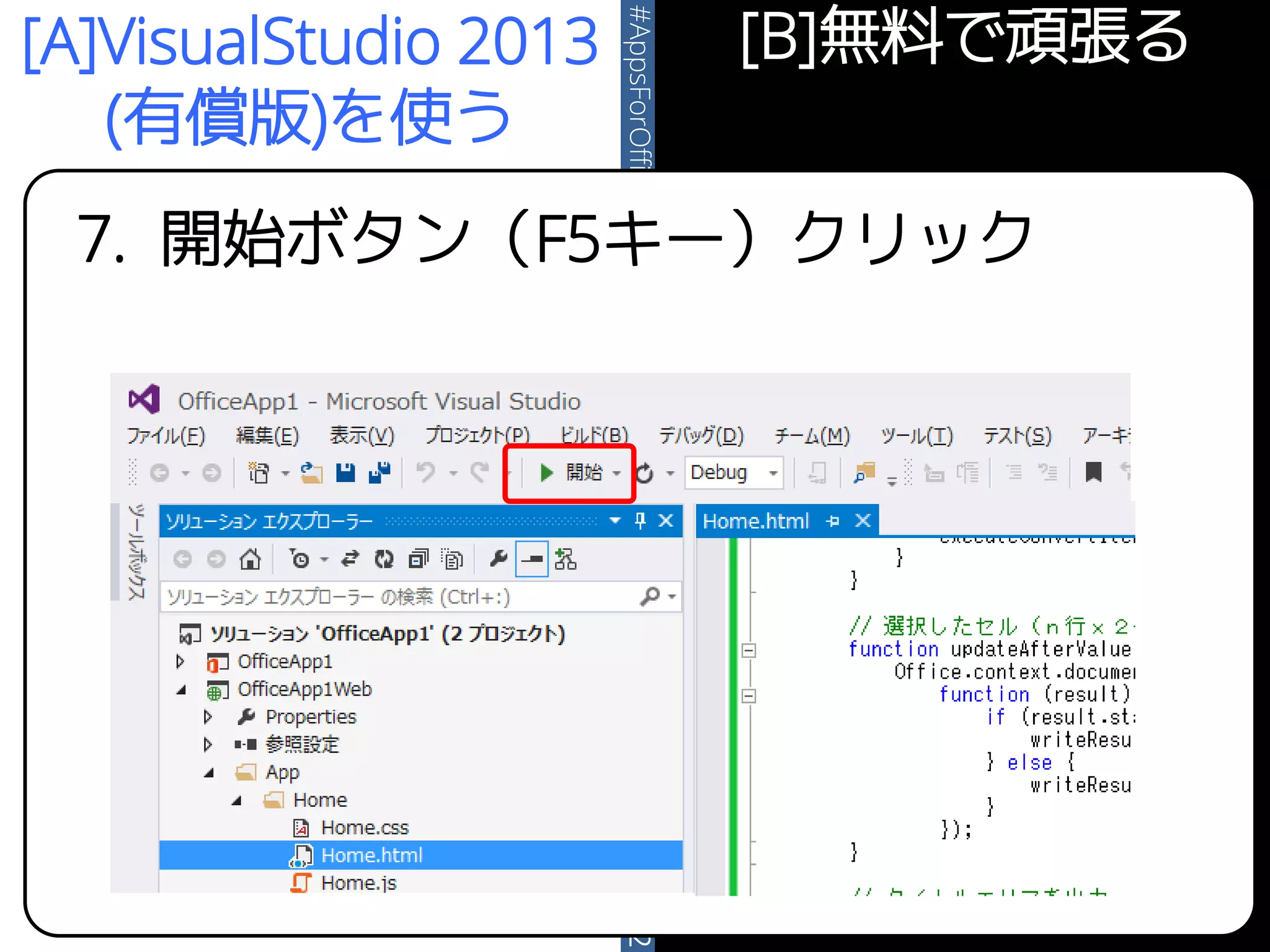Open the 表示(V) menu
Screen dimensions: 1270x952
tap(362, 436)
